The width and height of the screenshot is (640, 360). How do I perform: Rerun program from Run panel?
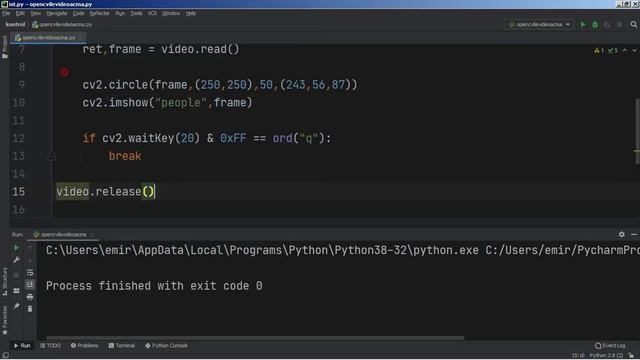[x=16, y=247]
